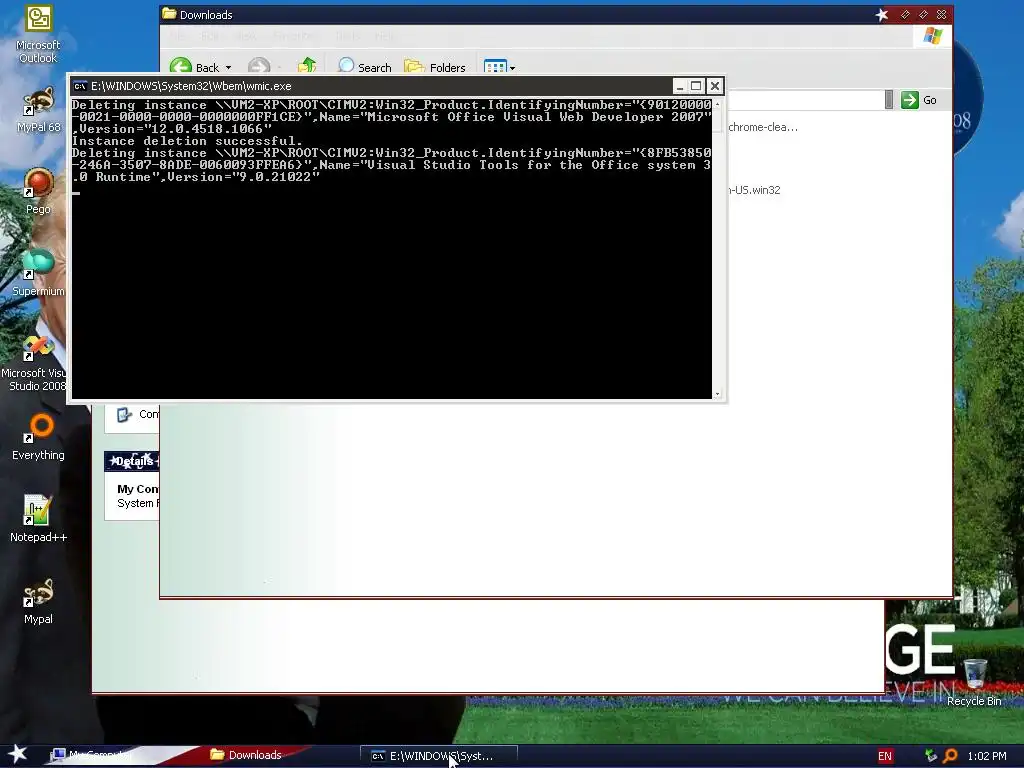Click the Back button in Downloads window
The width and height of the screenshot is (1024, 768).
(195, 67)
